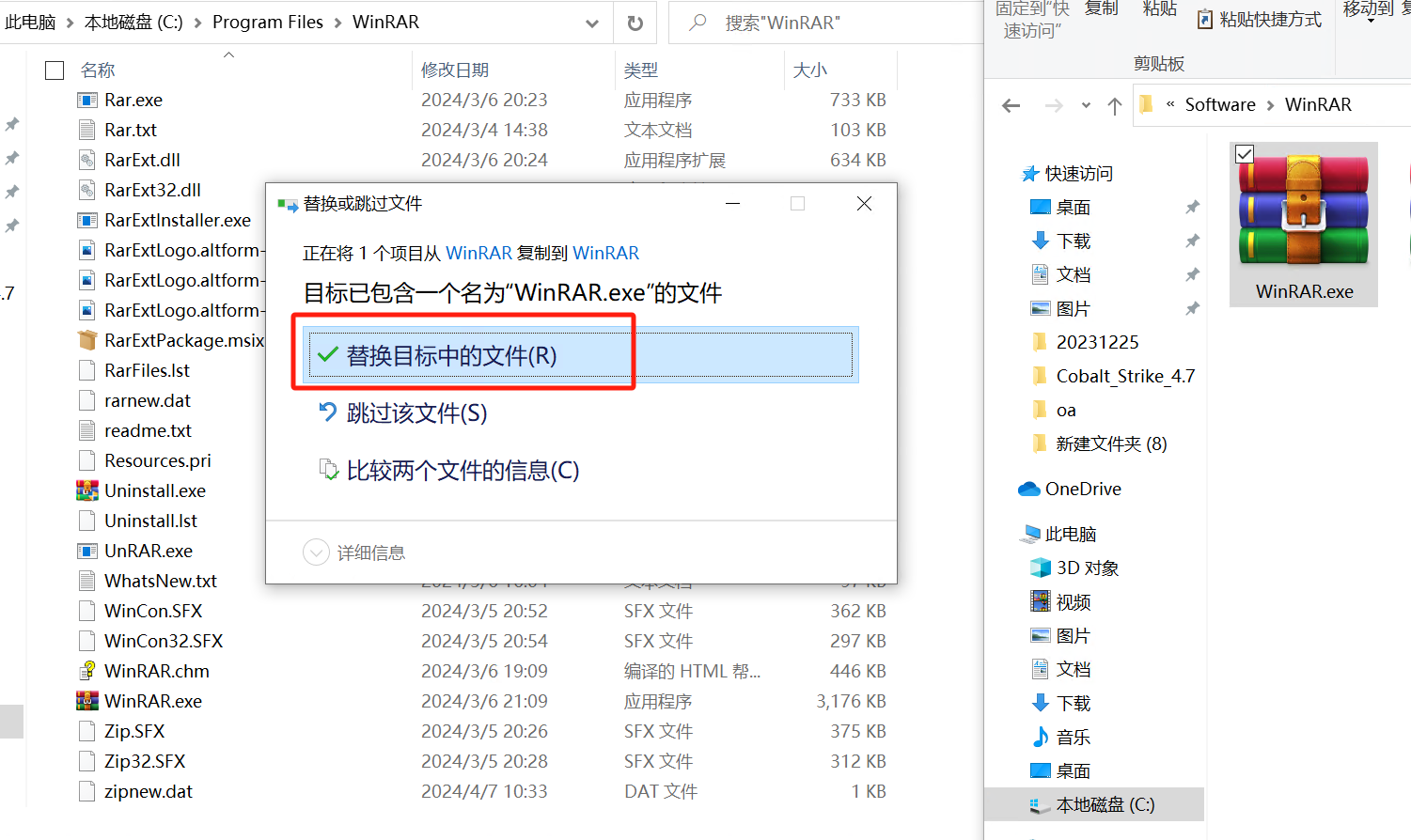The image size is (1411, 840).
Task: Select This PC in the navigation tree
Action: (x=1071, y=534)
